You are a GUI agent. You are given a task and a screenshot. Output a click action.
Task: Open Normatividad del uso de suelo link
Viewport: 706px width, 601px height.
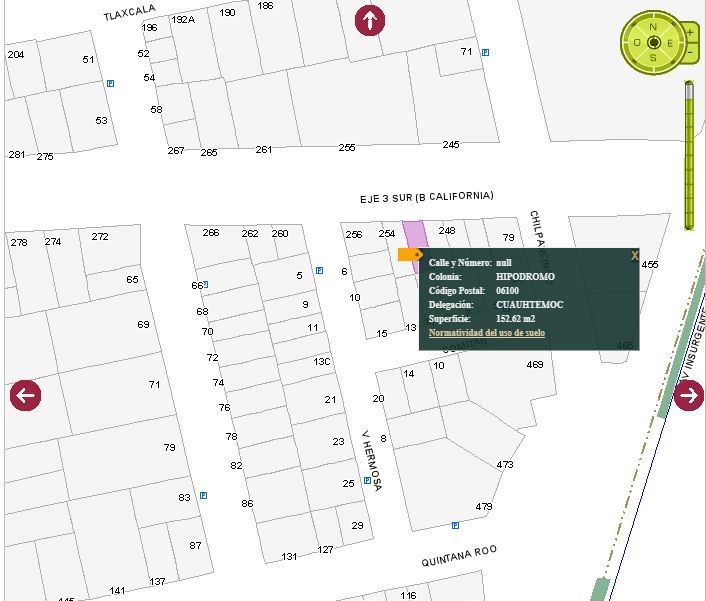coord(487,333)
